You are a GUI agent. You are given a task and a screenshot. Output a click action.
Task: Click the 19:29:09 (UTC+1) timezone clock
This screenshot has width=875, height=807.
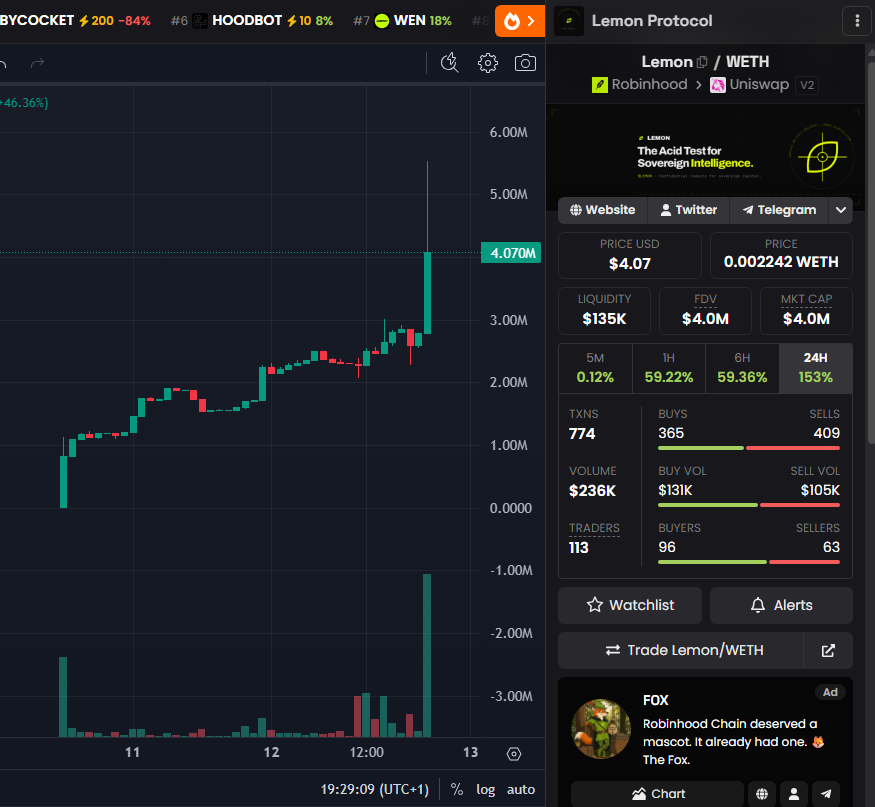pos(374,789)
